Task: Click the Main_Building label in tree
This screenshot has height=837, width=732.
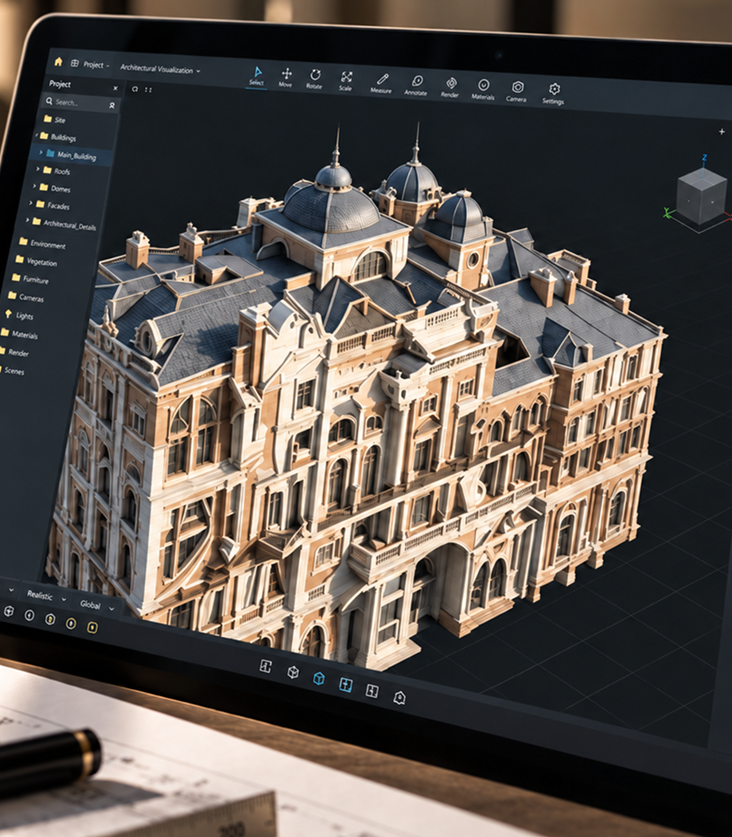Action: [77, 156]
